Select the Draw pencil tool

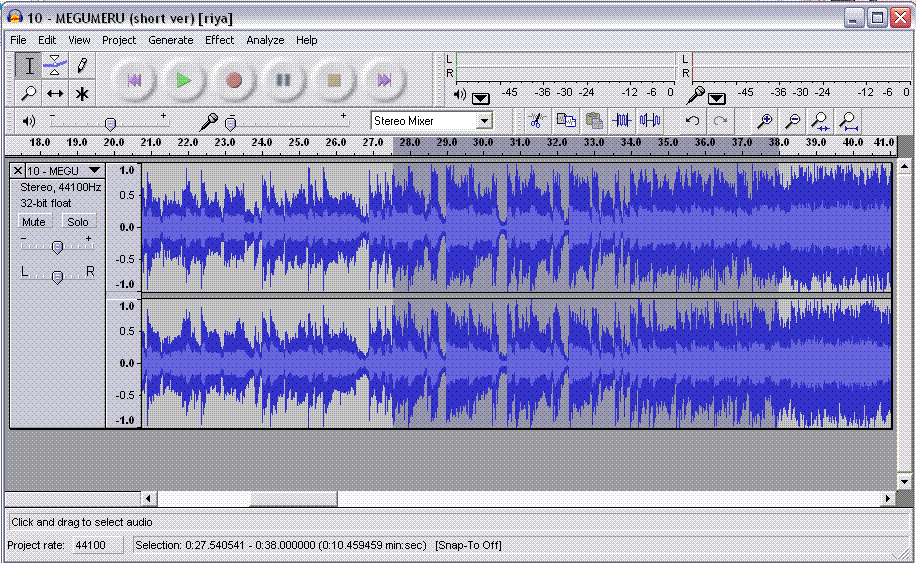pyautogui.click(x=82, y=66)
